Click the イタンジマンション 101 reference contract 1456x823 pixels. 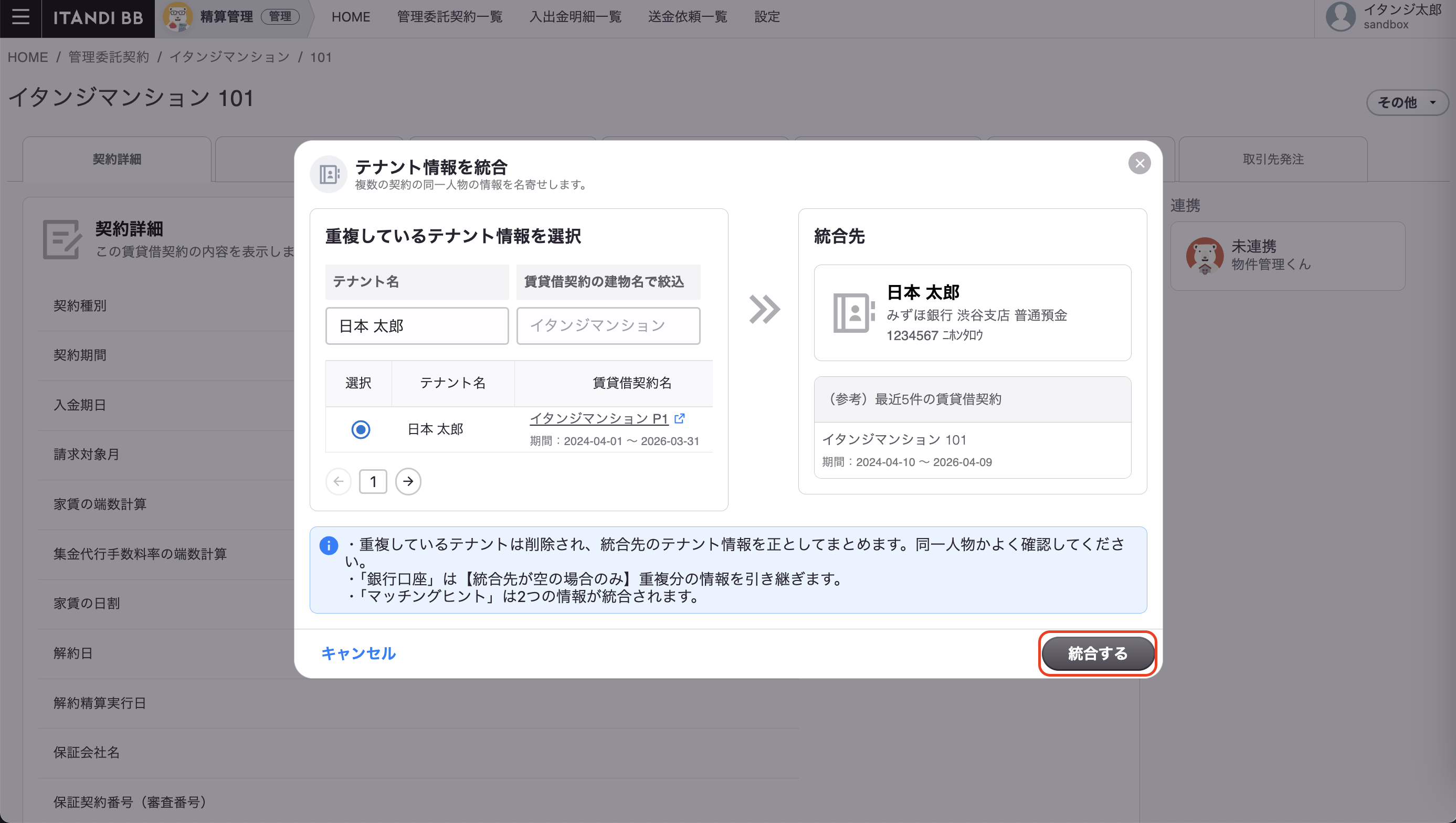972,450
